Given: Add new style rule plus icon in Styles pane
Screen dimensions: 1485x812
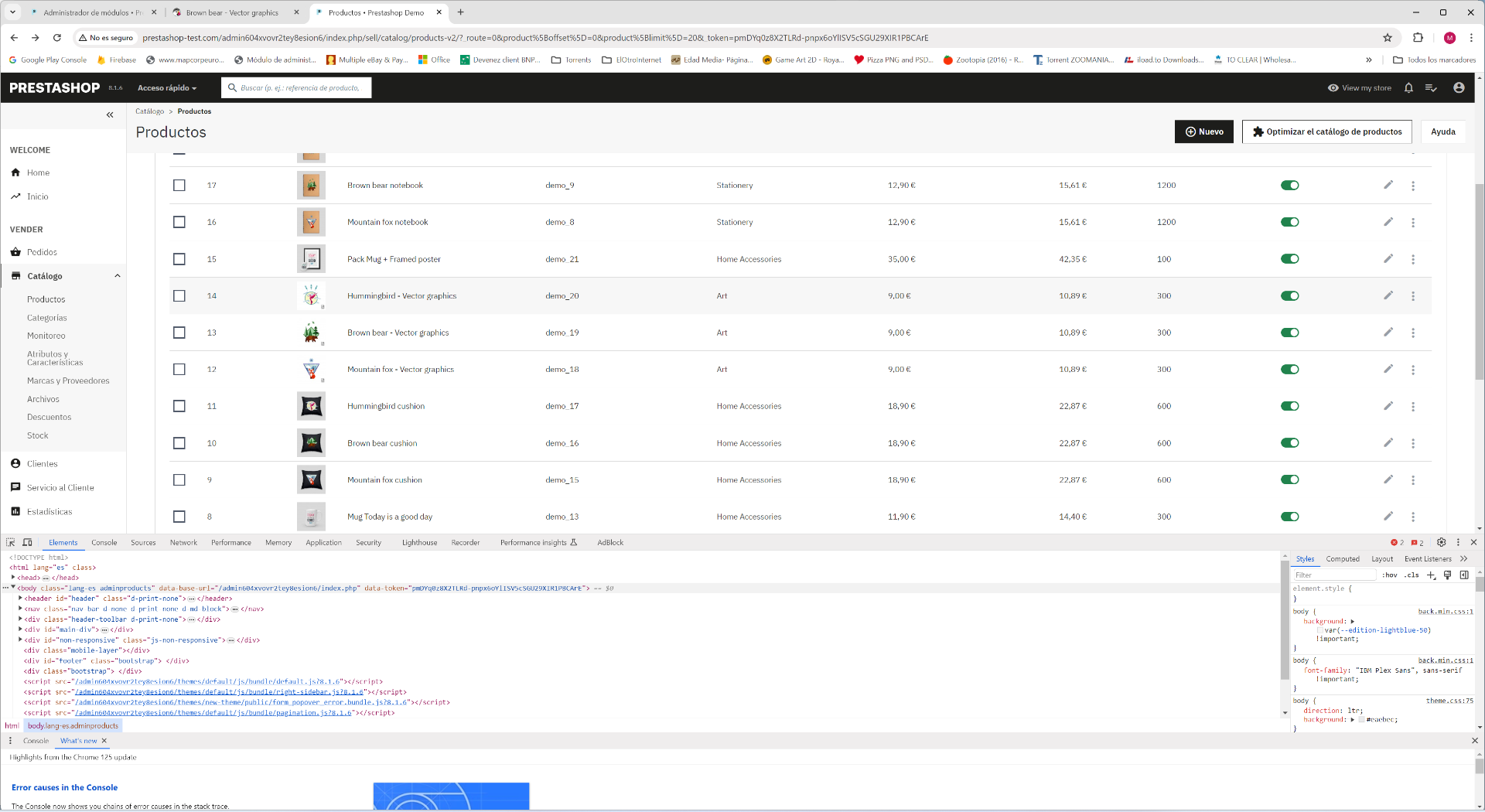Looking at the screenshot, I should click(1431, 575).
